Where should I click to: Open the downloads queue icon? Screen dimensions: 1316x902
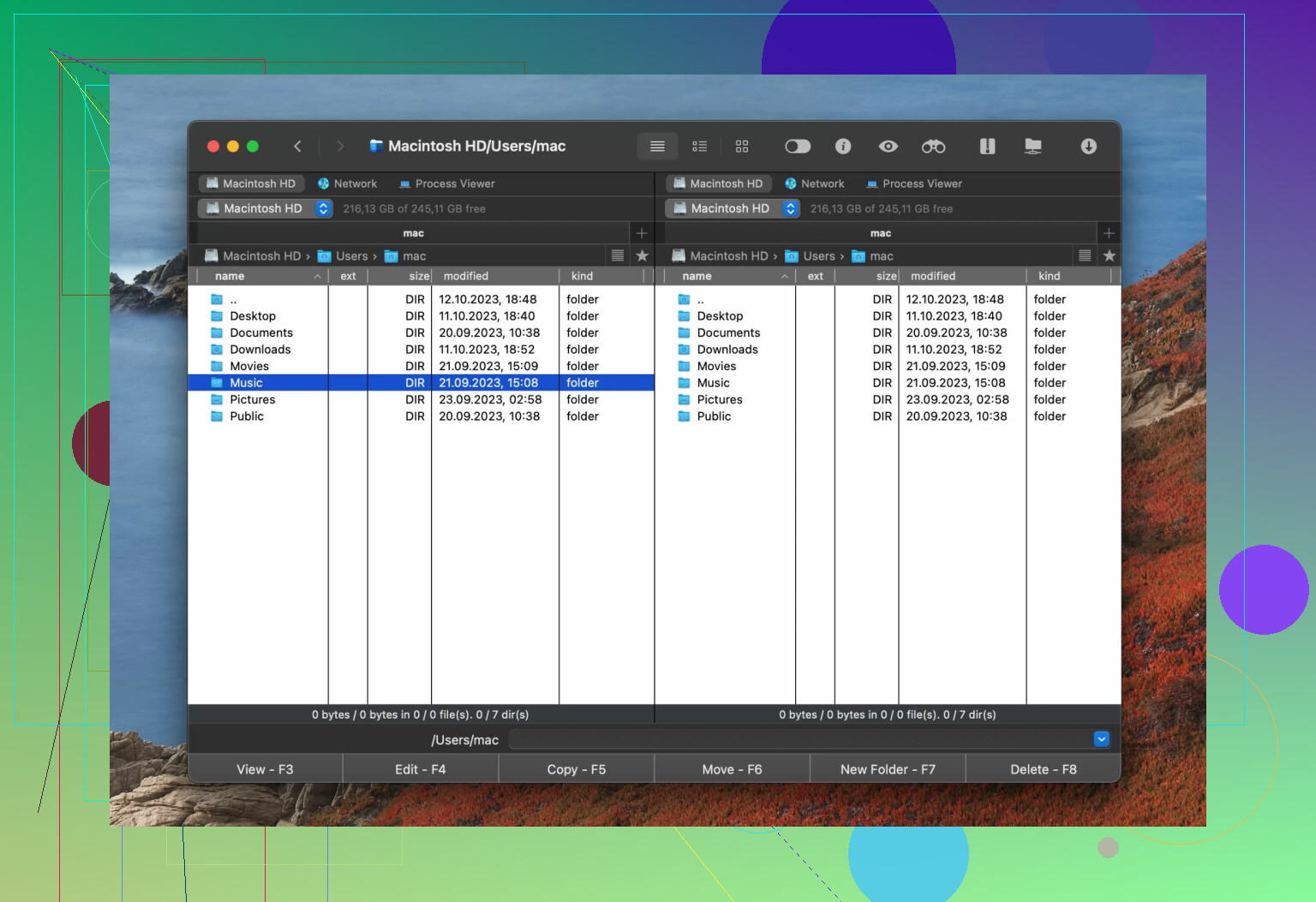(1088, 146)
